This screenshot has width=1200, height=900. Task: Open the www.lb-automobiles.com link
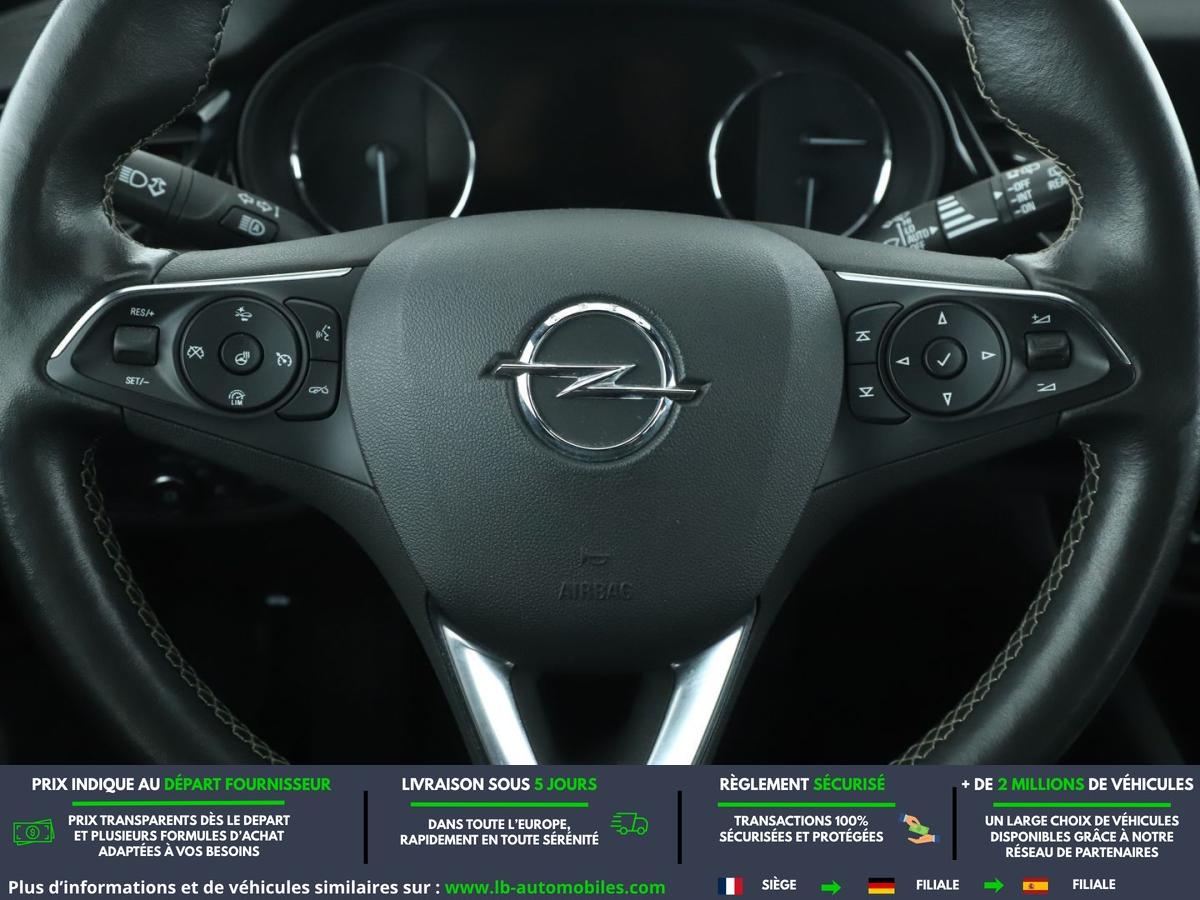[x=555, y=887]
